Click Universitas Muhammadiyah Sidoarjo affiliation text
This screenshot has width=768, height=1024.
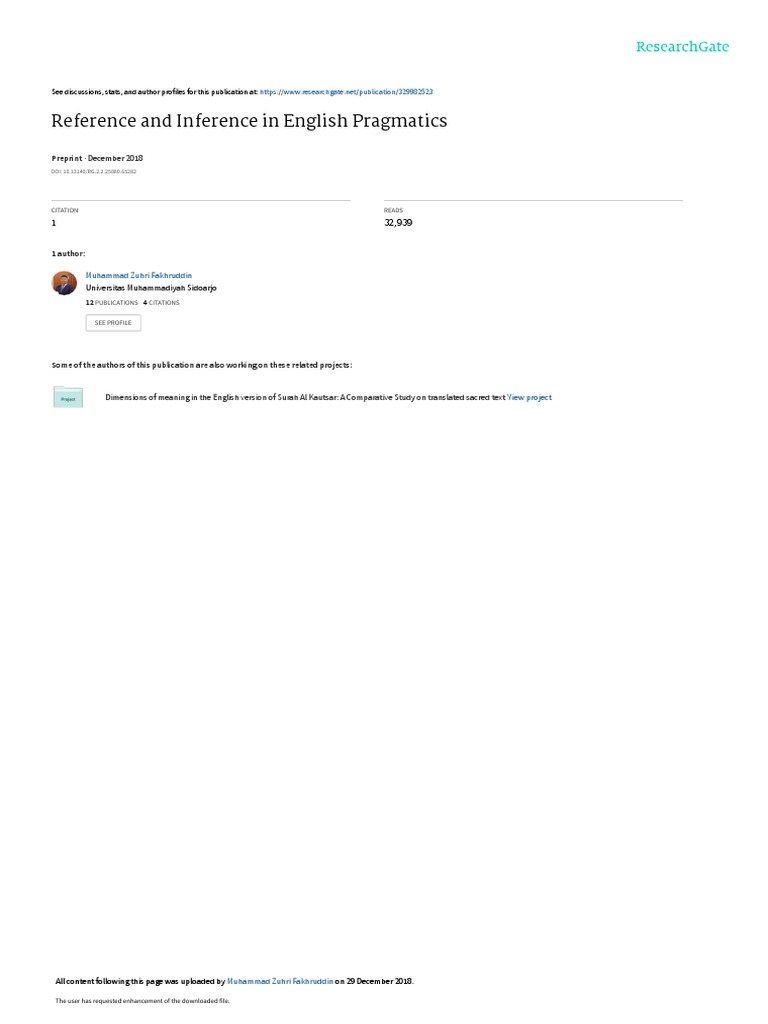(151, 288)
